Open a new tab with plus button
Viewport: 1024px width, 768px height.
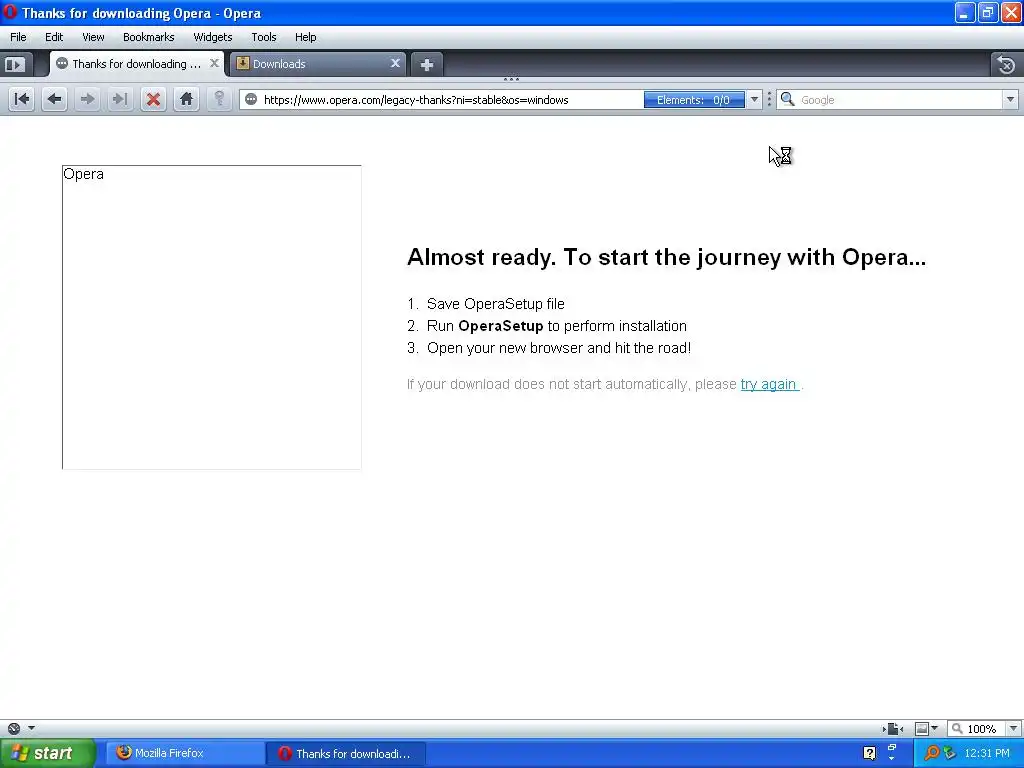click(427, 64)
